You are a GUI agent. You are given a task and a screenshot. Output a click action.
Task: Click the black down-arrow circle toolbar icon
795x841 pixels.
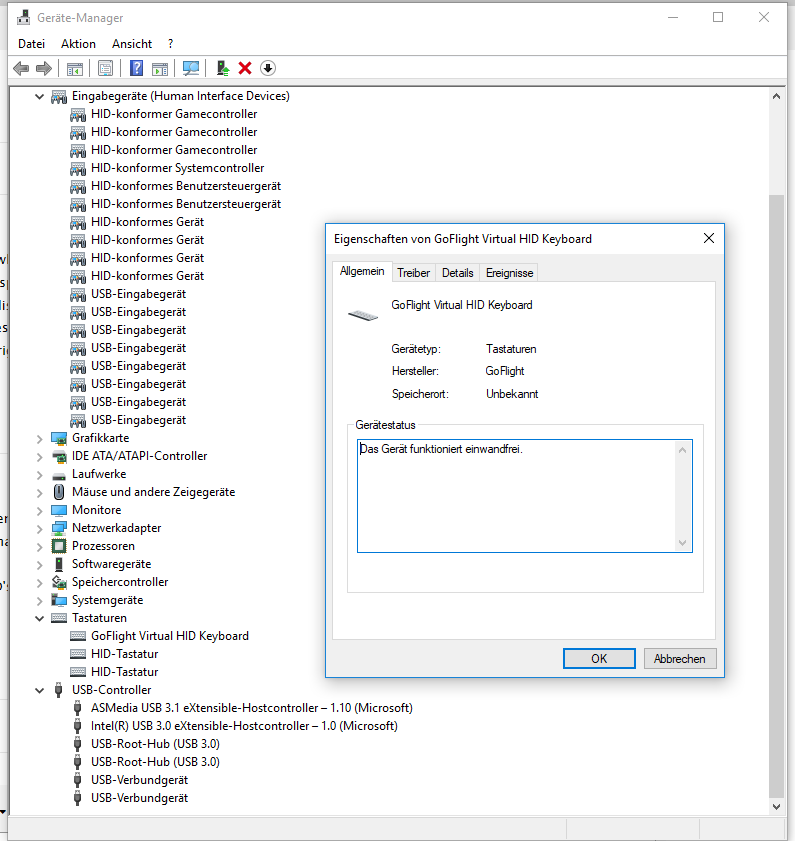[x=267, y=68]
